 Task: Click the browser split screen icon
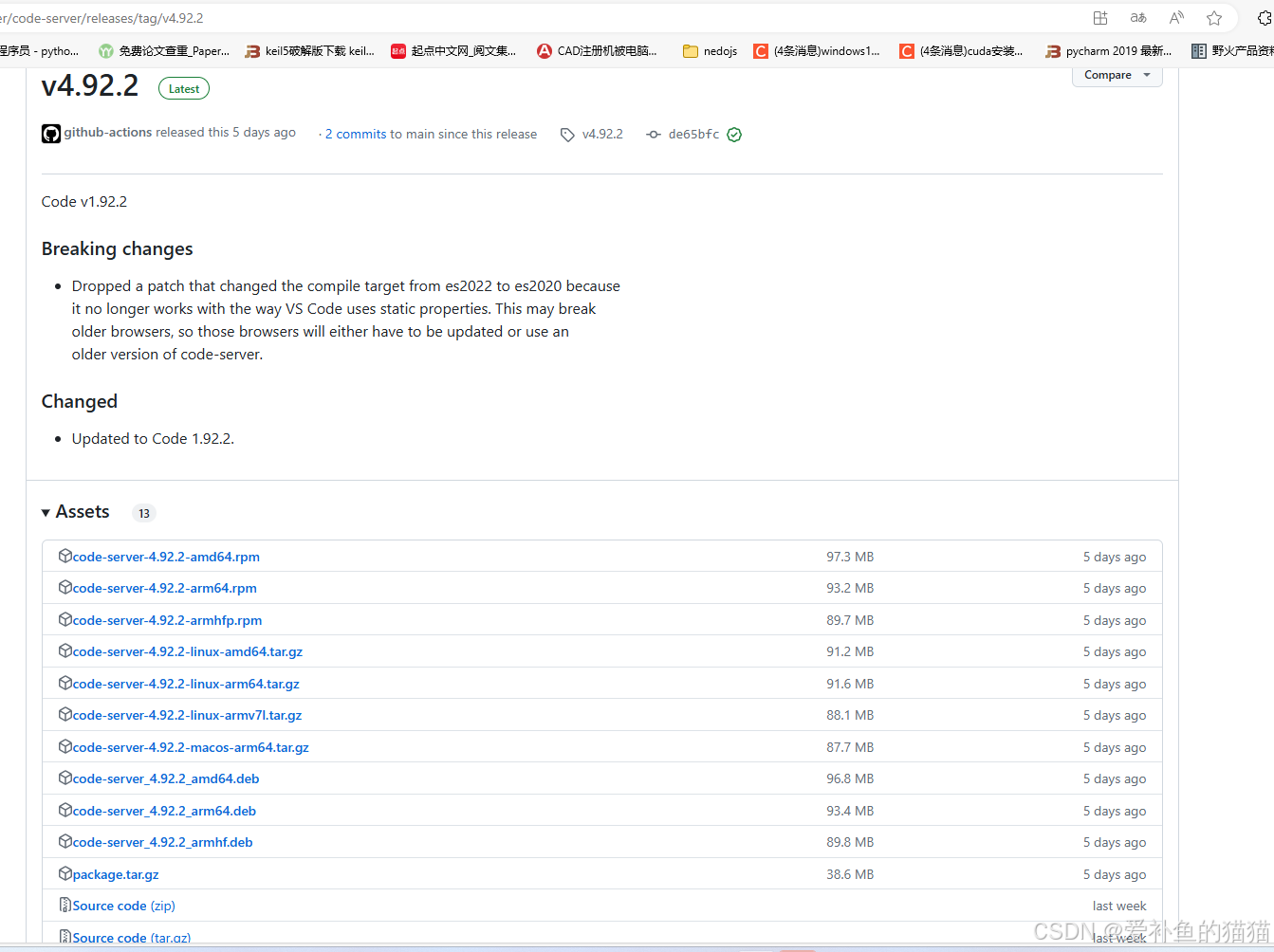[1100, 18]
